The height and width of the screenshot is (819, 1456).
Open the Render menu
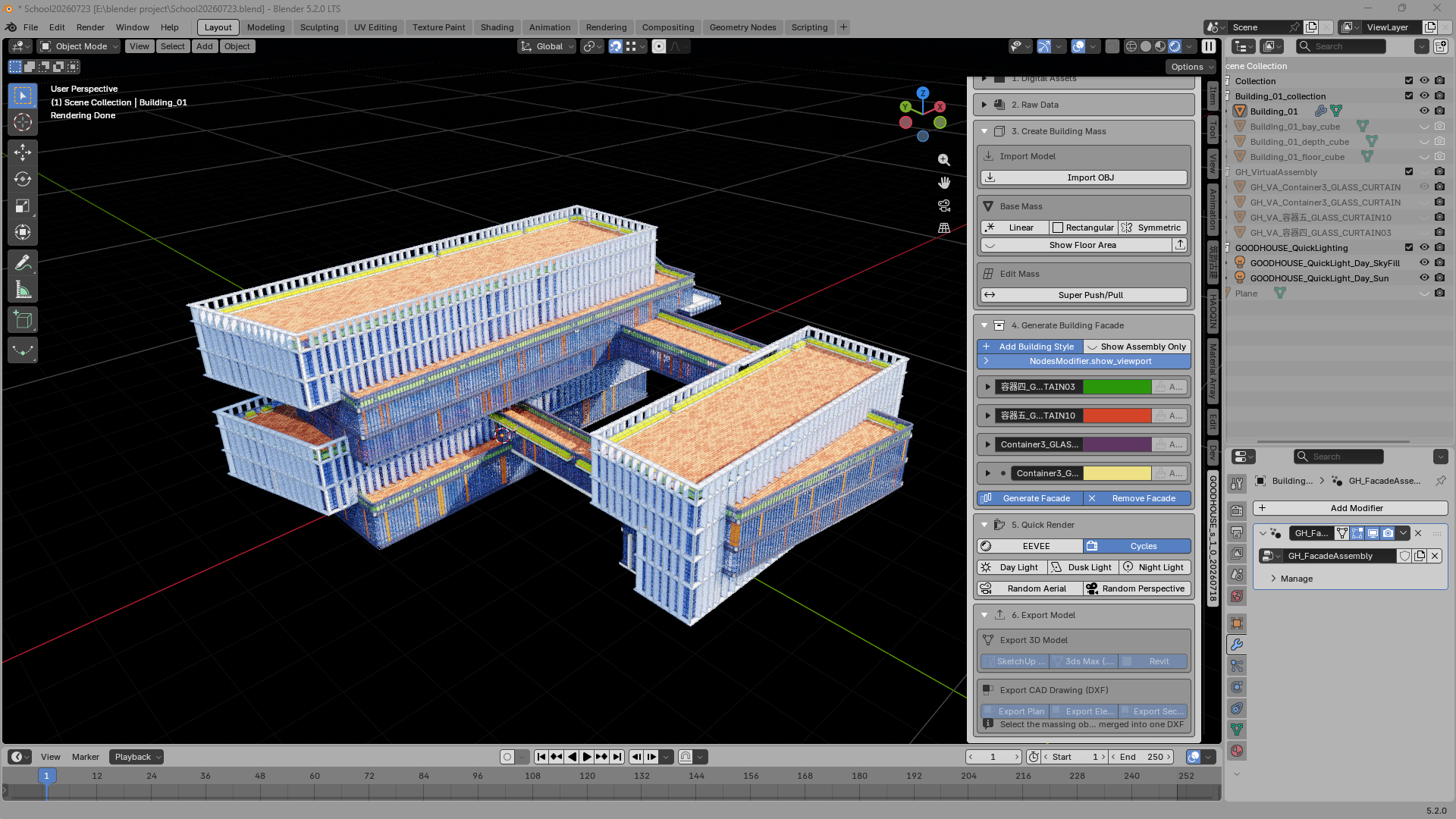click(90, 27)
